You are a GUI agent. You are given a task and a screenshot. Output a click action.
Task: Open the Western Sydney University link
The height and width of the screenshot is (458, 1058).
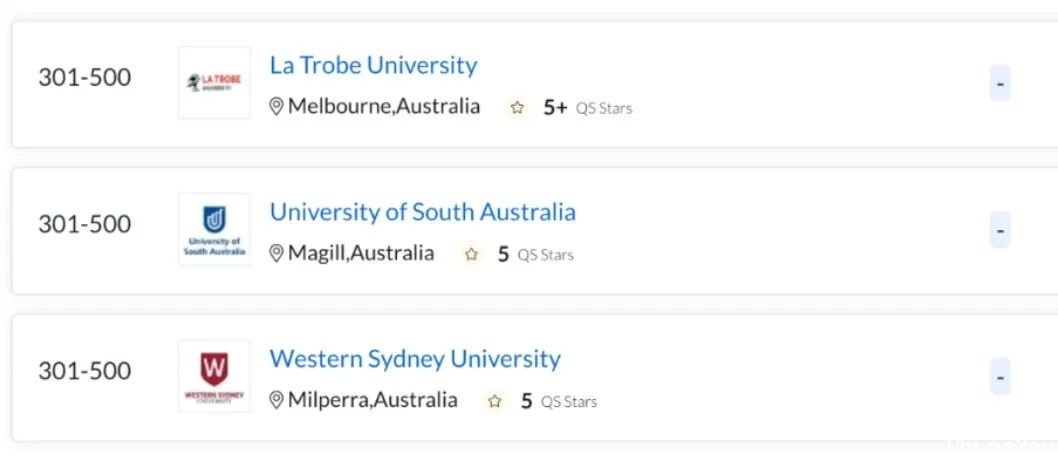415,359
